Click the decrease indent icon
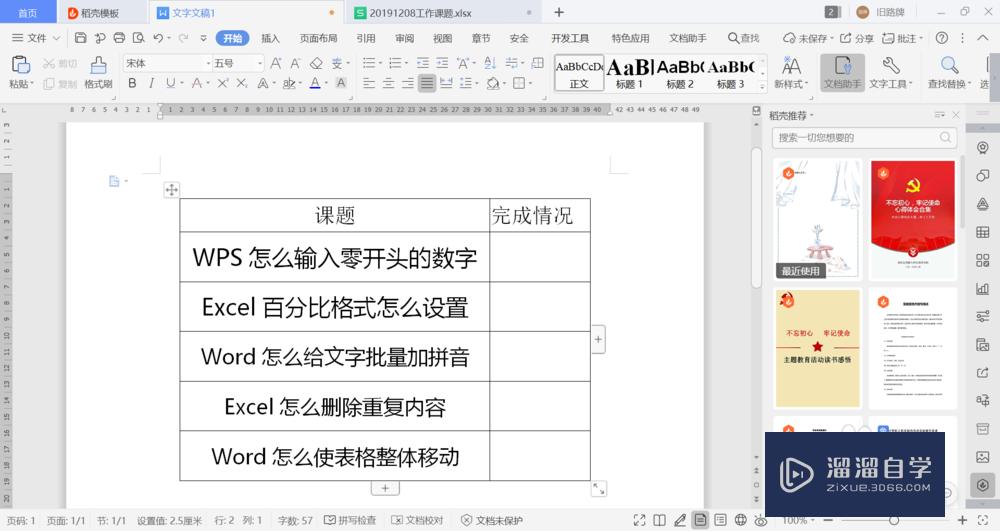1000x531 pixels. click(423, 63)
